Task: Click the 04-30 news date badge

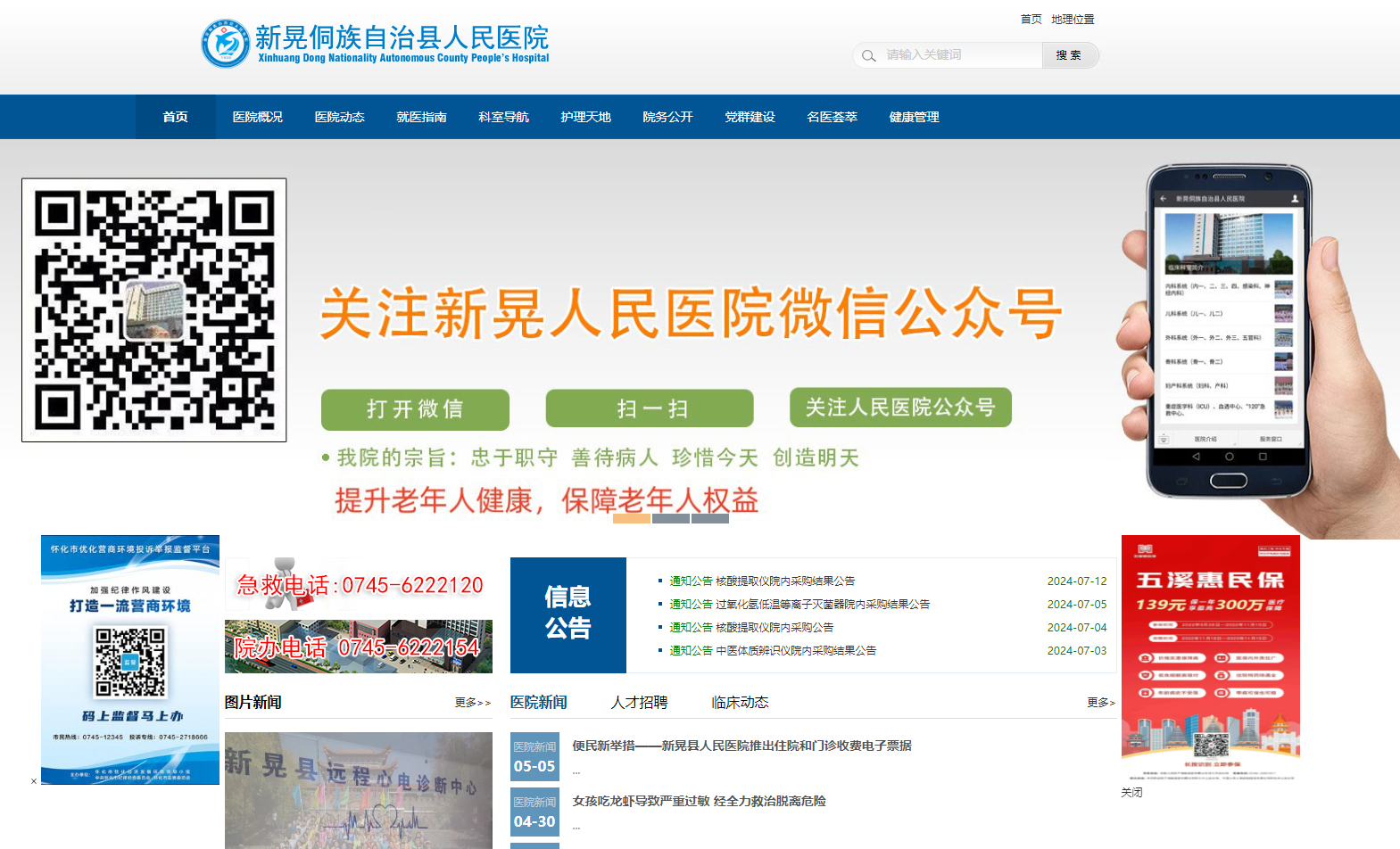Action: (x=534, y=812)
